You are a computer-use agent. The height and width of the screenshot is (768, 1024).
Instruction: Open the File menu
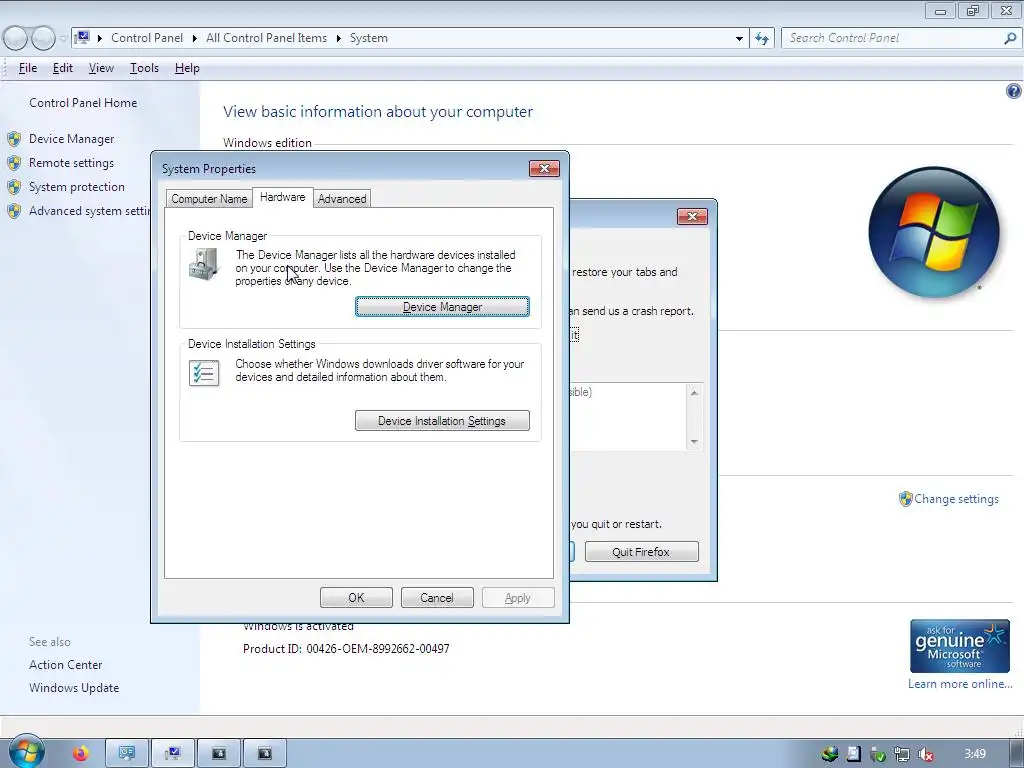click(27, 68)
